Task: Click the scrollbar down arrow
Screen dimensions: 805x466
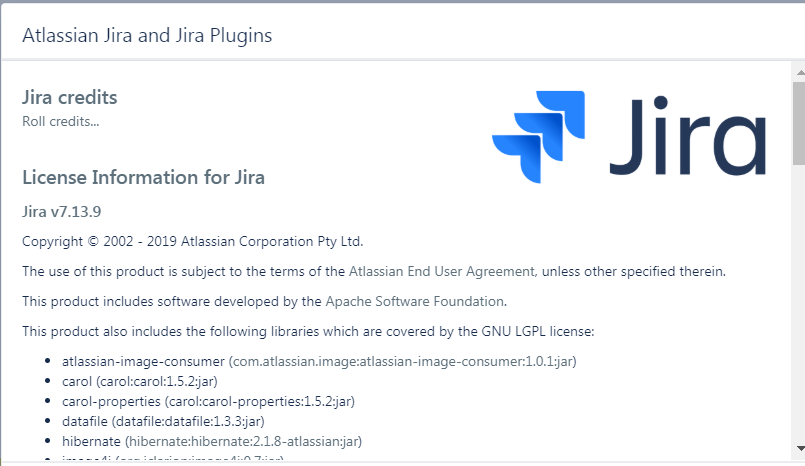Action: tap(800, 449)
